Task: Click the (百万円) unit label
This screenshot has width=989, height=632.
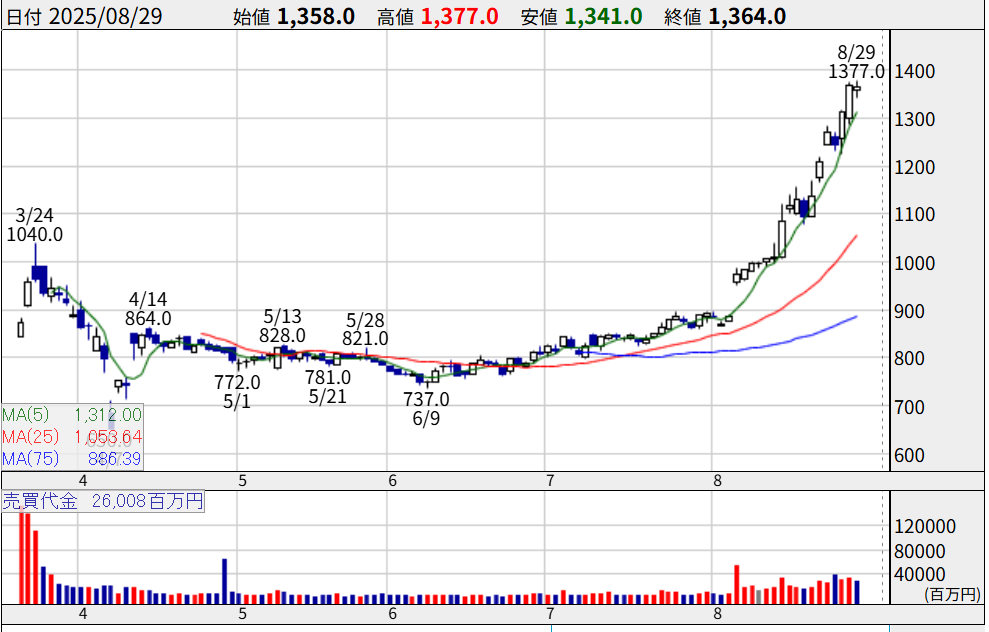Action: [x=952, y=594]
